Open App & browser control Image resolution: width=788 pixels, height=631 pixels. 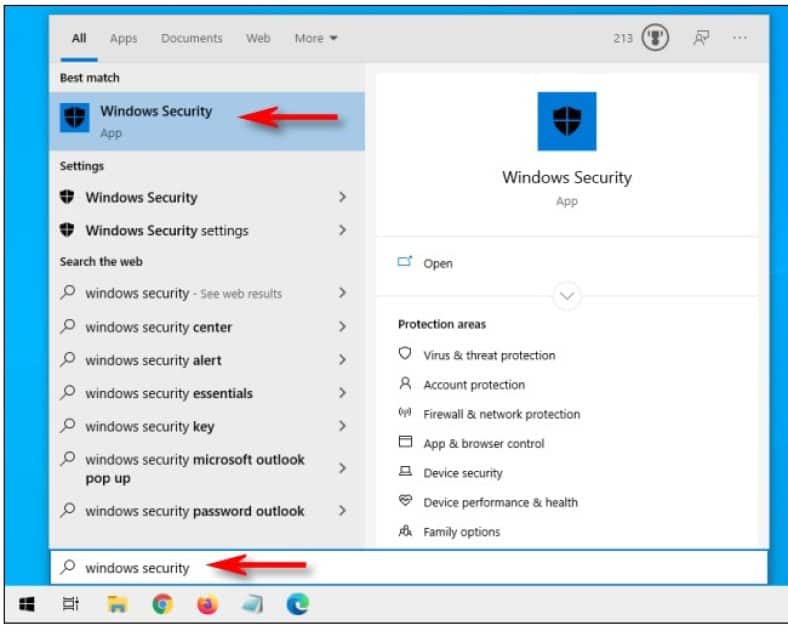[x=483, y=444]
